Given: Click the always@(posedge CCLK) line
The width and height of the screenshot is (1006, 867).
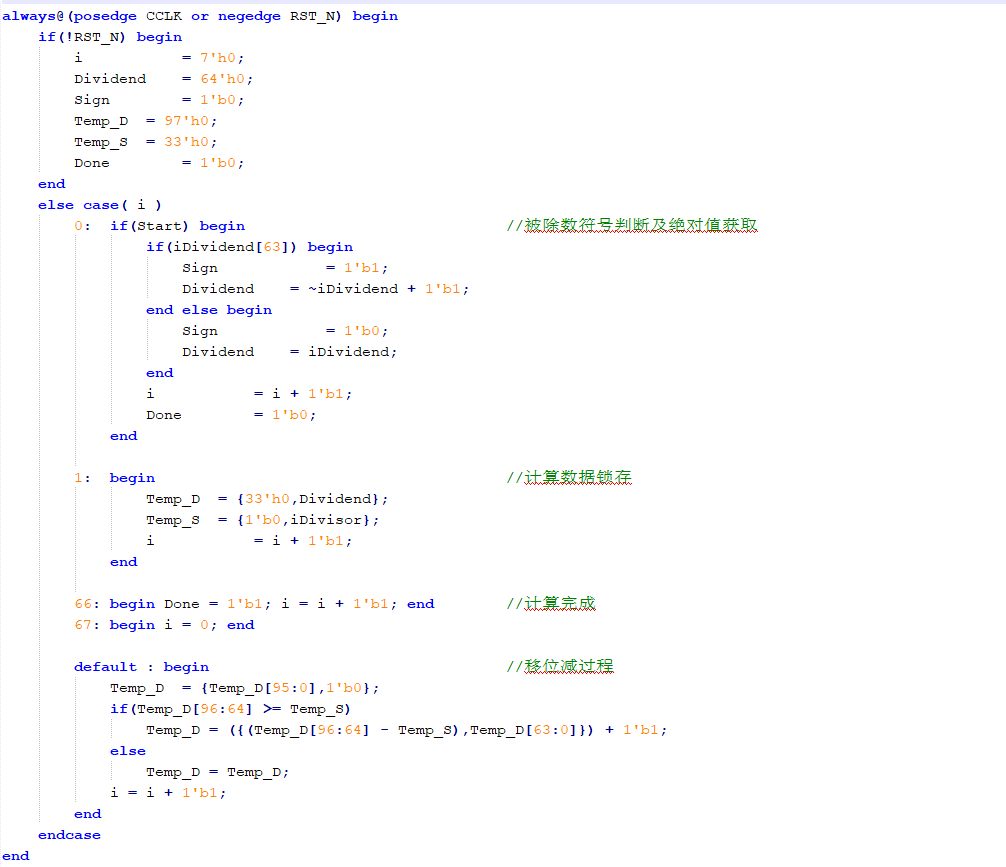Looking at the screenshot, I should 200,16.
